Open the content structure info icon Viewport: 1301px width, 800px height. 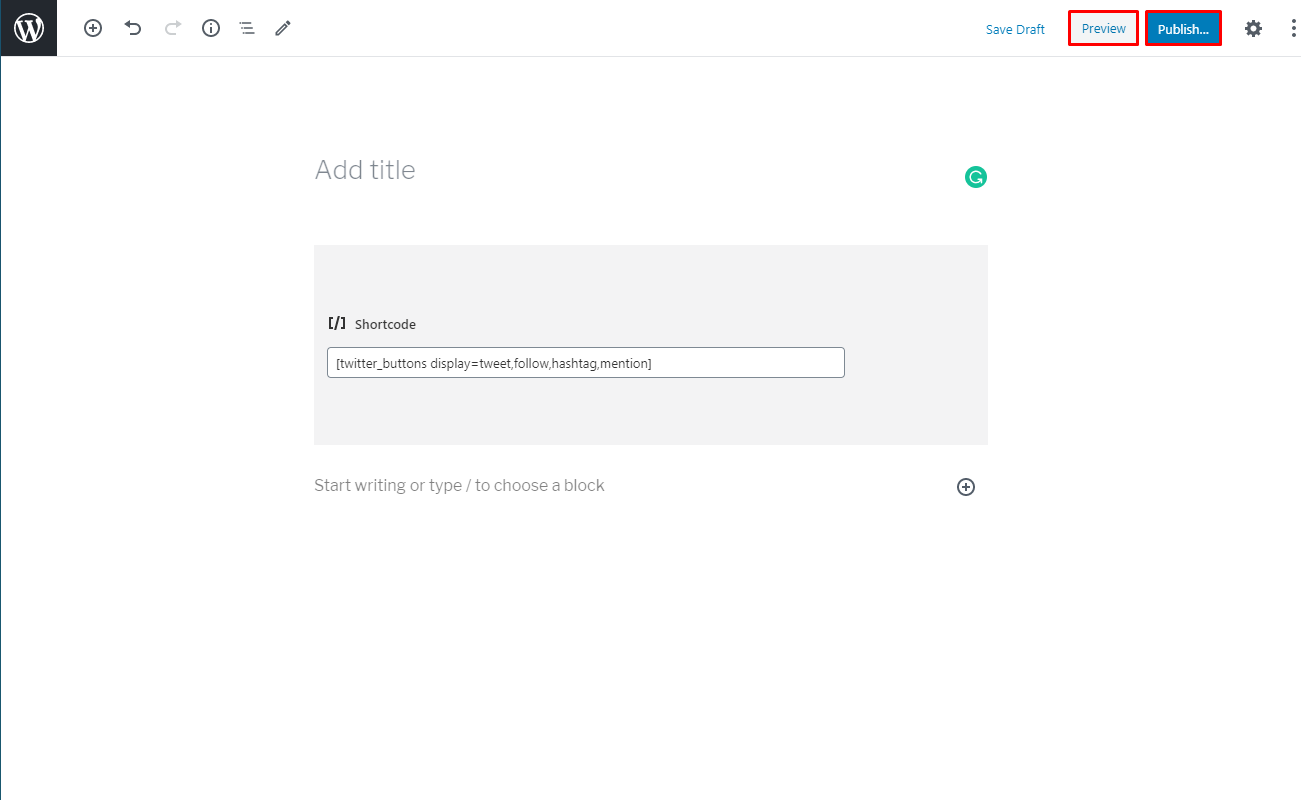pos(211,28)
